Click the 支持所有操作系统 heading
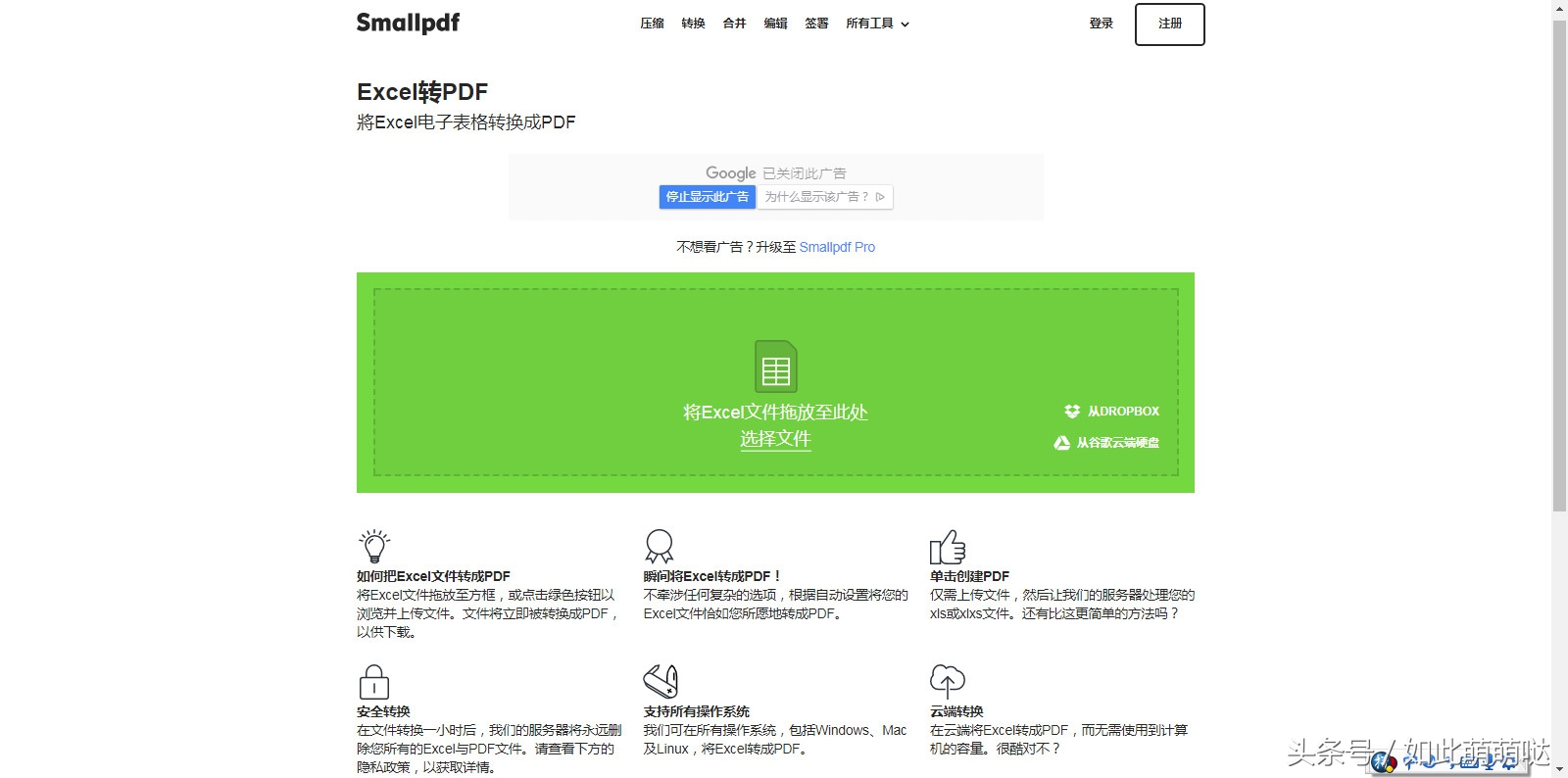Image resolution: width=1568 pixels, height=778 pixels. (x=696, y=711)
